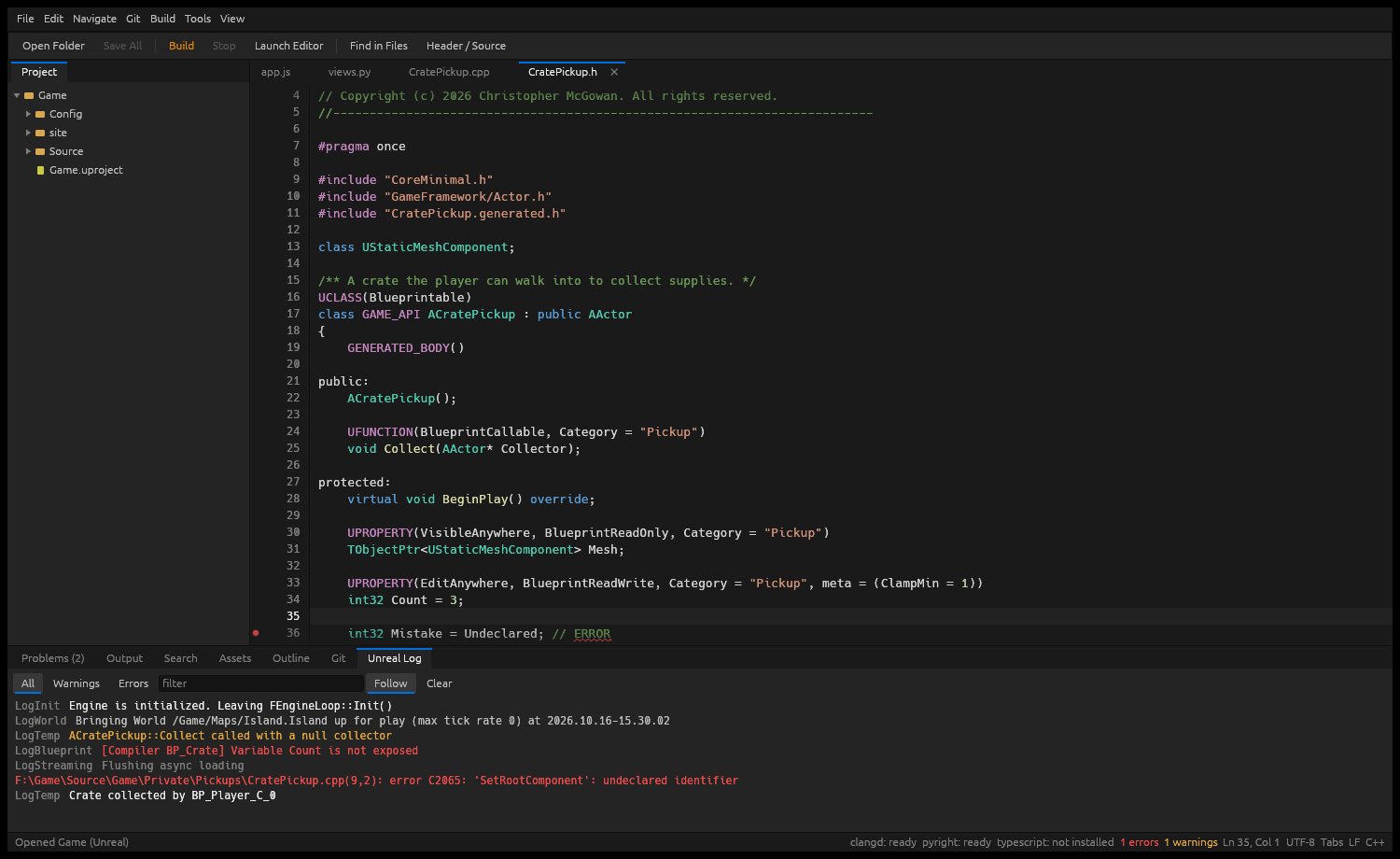The height and width of the screenshot is (859, 1400).
Task: Click the Build toolbar button
Action: [x=181, y=46]
